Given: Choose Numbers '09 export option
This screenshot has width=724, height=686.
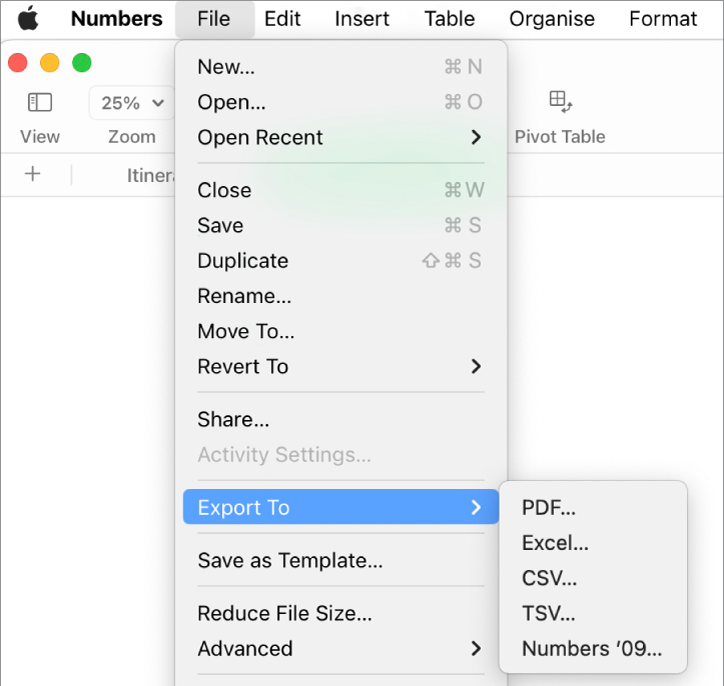Looking at the screenshot, I should click(x=592, y=649).
